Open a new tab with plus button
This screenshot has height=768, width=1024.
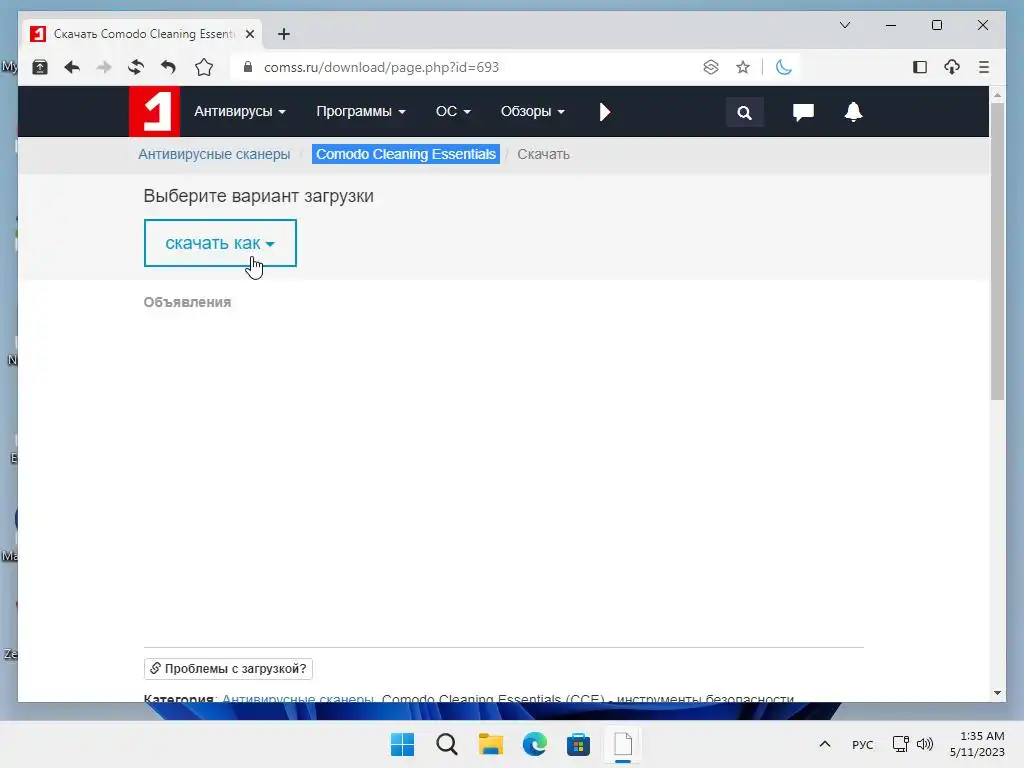[x=283, y=34]
